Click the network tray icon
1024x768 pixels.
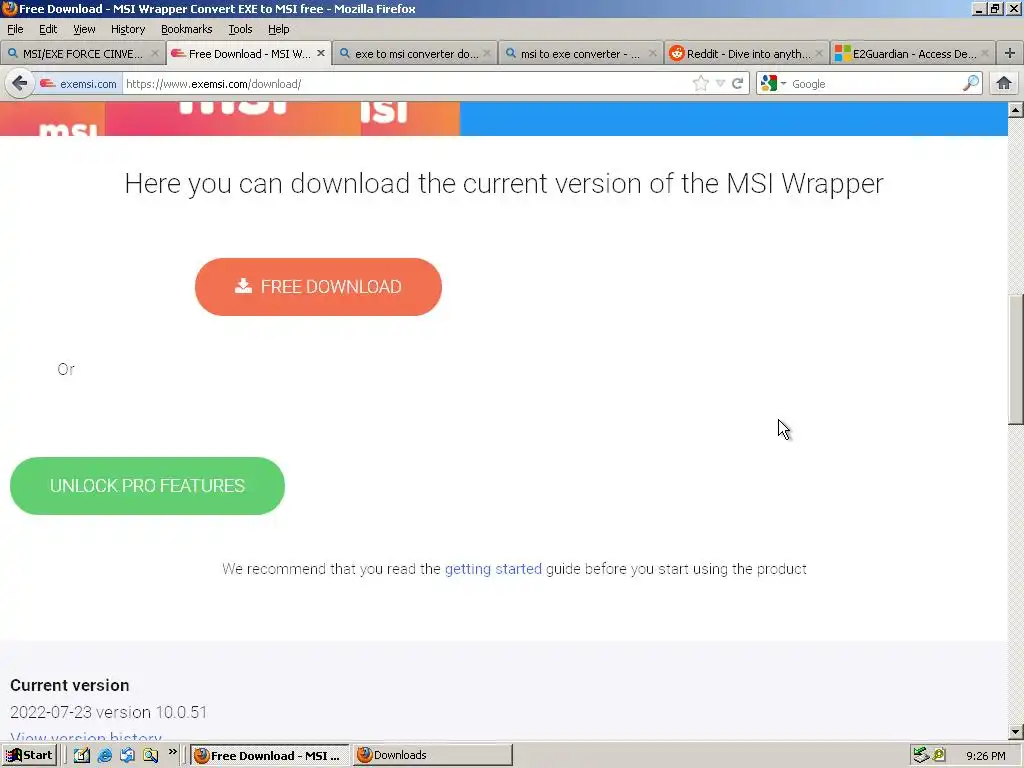point(921,755)
